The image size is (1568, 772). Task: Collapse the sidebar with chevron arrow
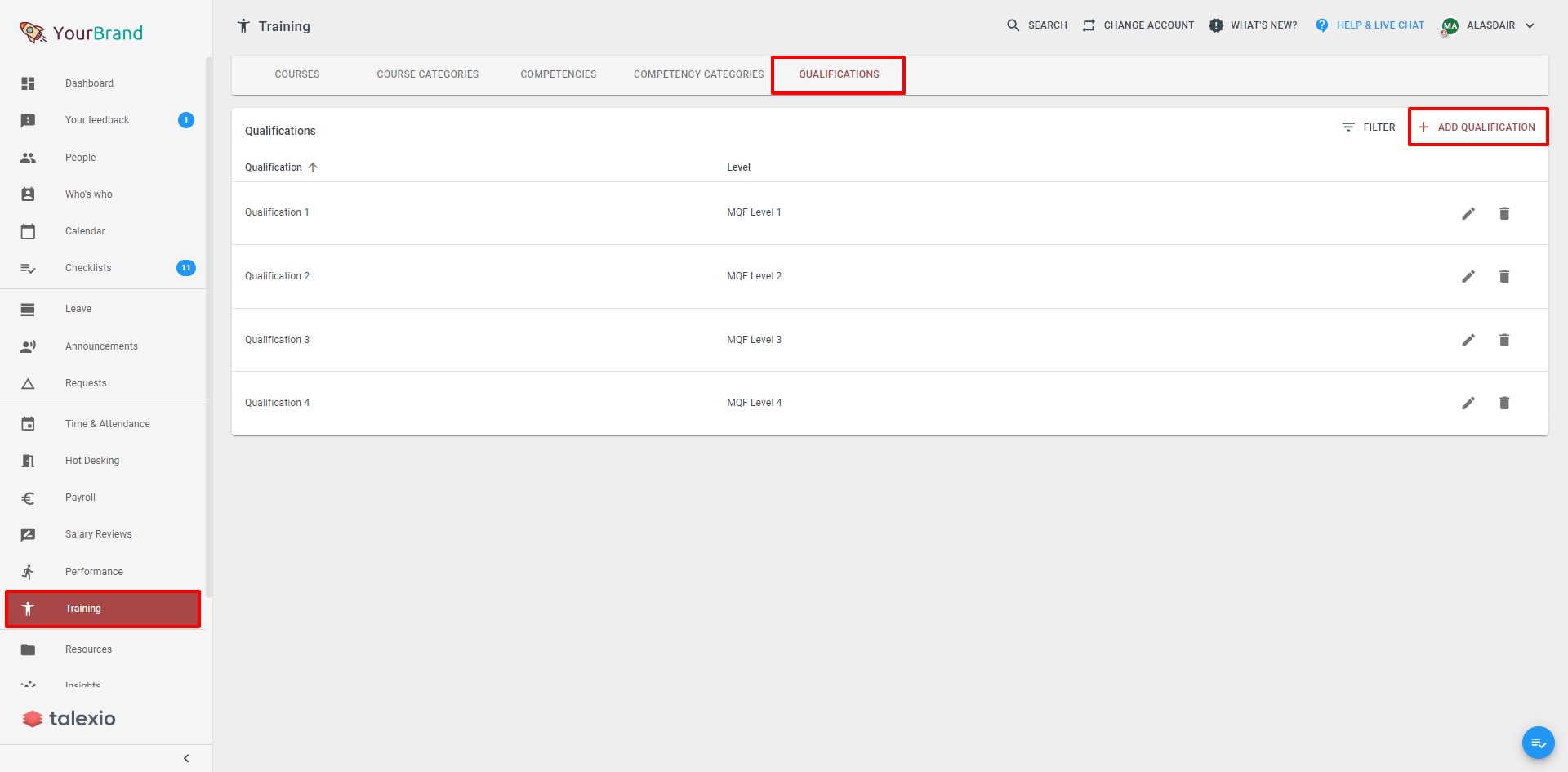186,758
